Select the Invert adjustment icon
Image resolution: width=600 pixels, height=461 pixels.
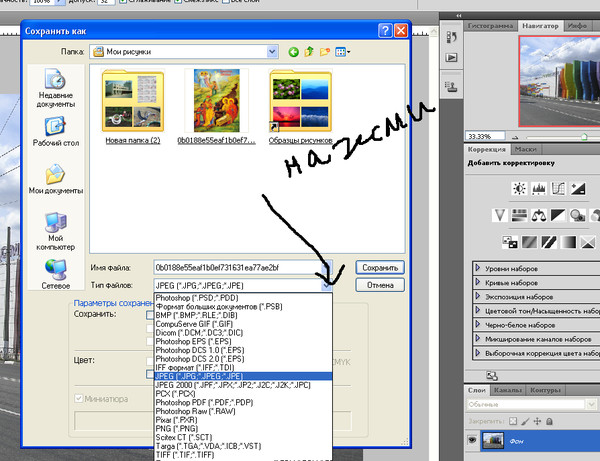[x=510, y=242]
